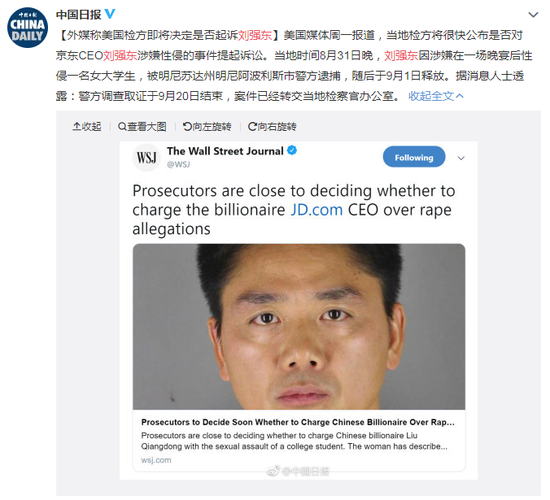
Task: Open the China Daily avatar
Action: (x=27, y=27)
